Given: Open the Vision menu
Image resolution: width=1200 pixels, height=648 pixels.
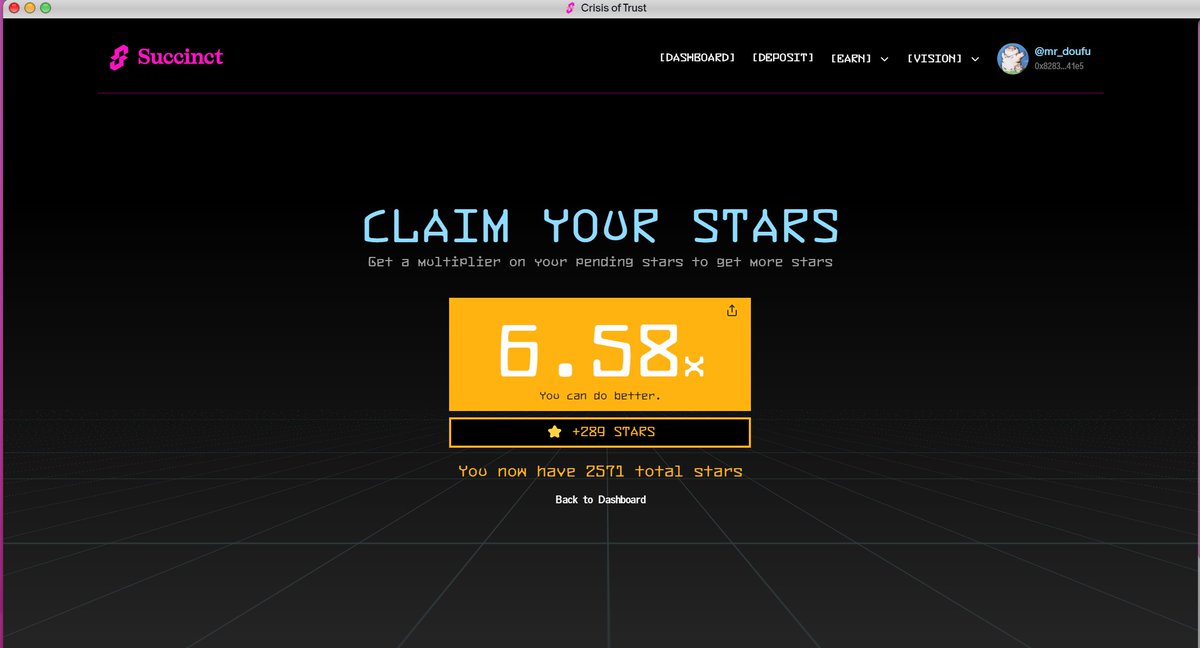Looking at the screenshot, I should point(934,58).
